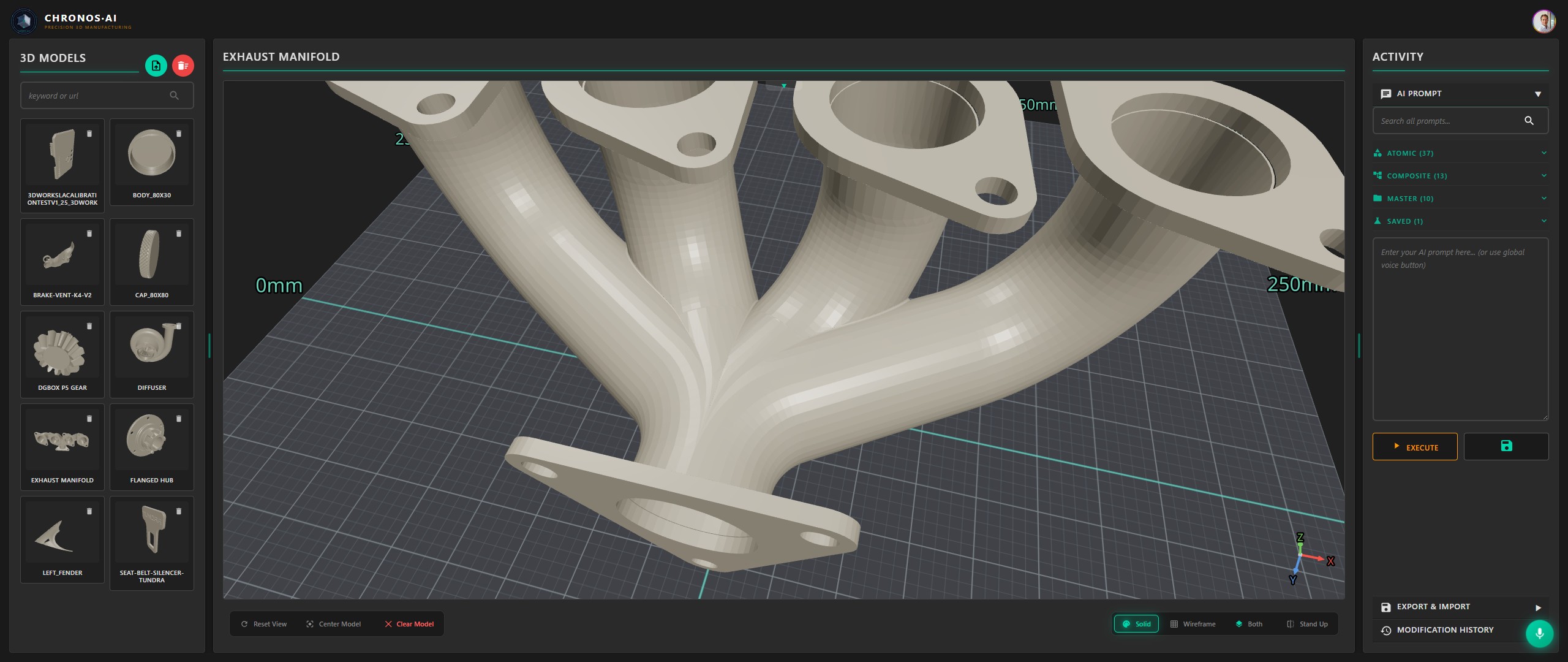Expand the Composite (13) prompts group
Image resolution: width=1568 pixels, height=662 pixels.
[x=1460, y=176]
